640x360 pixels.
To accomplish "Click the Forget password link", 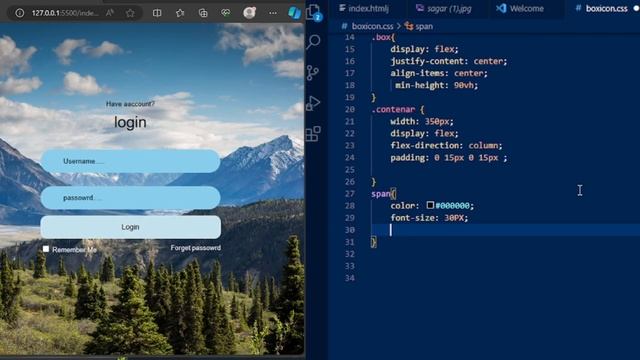I will 196,248.
